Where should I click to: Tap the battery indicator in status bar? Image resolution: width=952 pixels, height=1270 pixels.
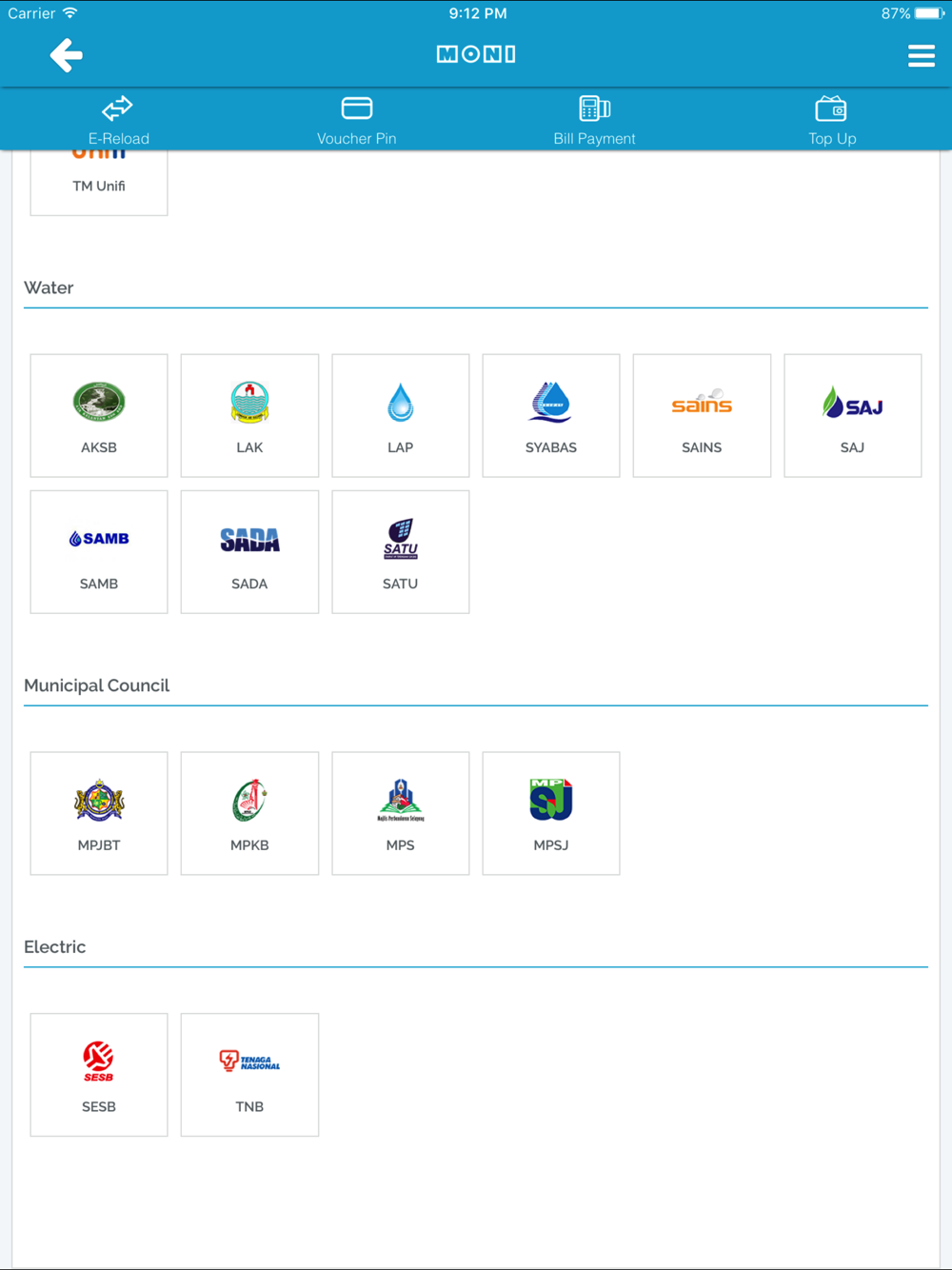coord(928,13)
